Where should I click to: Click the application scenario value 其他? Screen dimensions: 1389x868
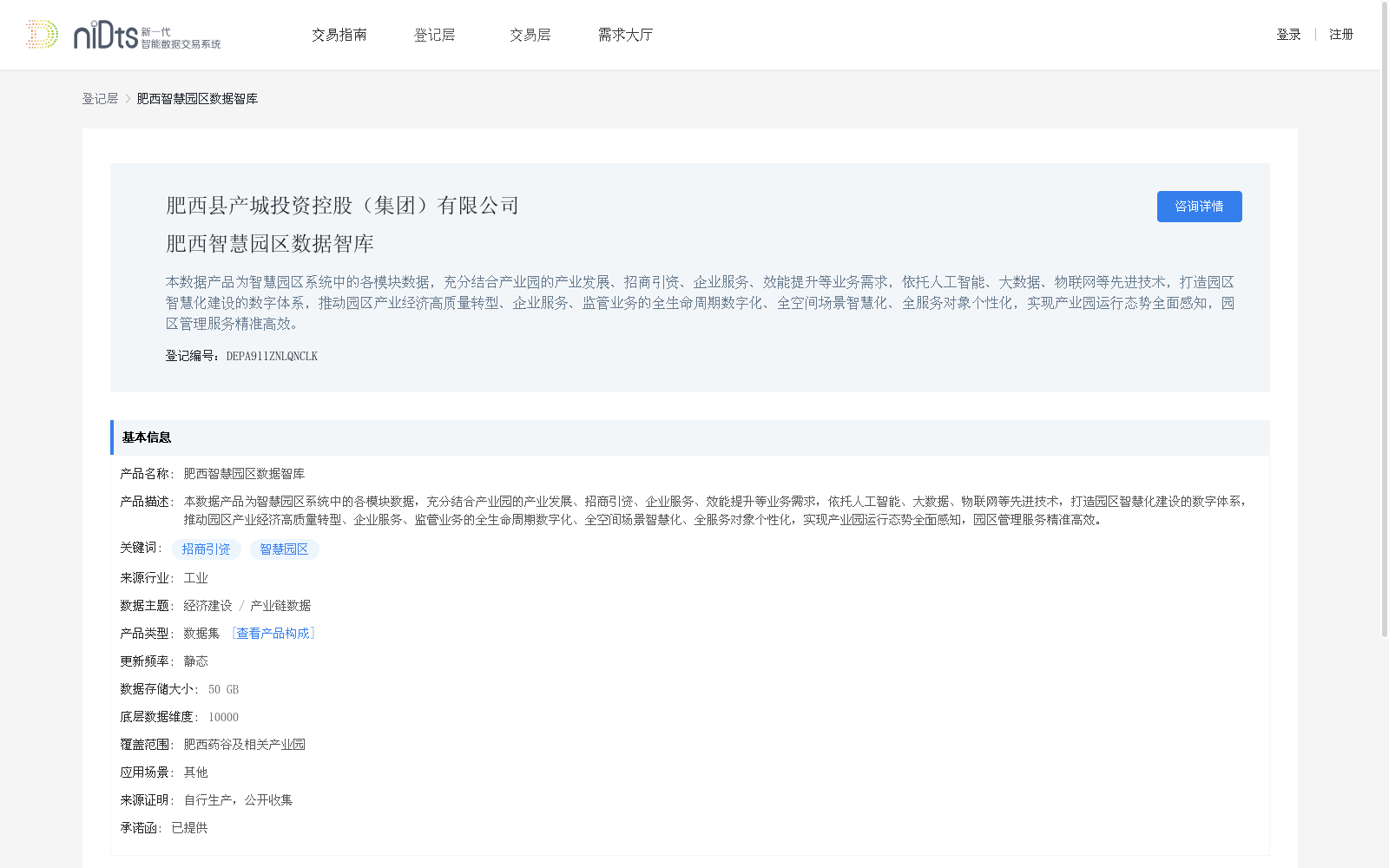pyautogui.click(x=195, y=773)
